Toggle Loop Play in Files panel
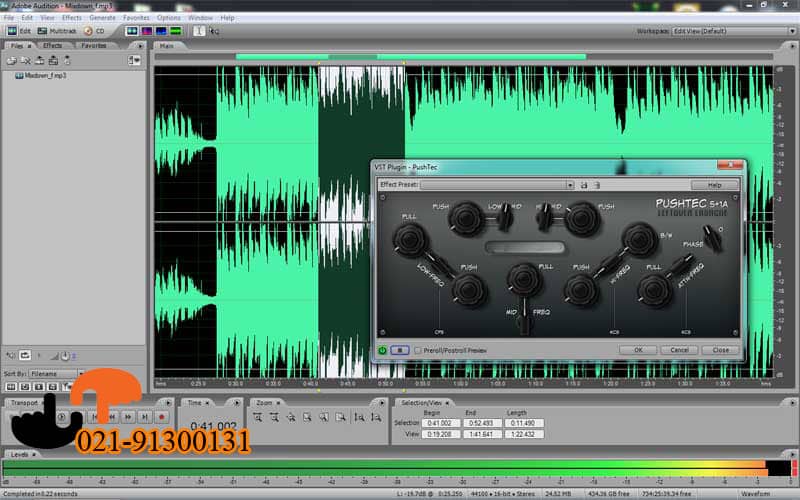The width and height of the screenshot is (800, 500). coord(24,356)
